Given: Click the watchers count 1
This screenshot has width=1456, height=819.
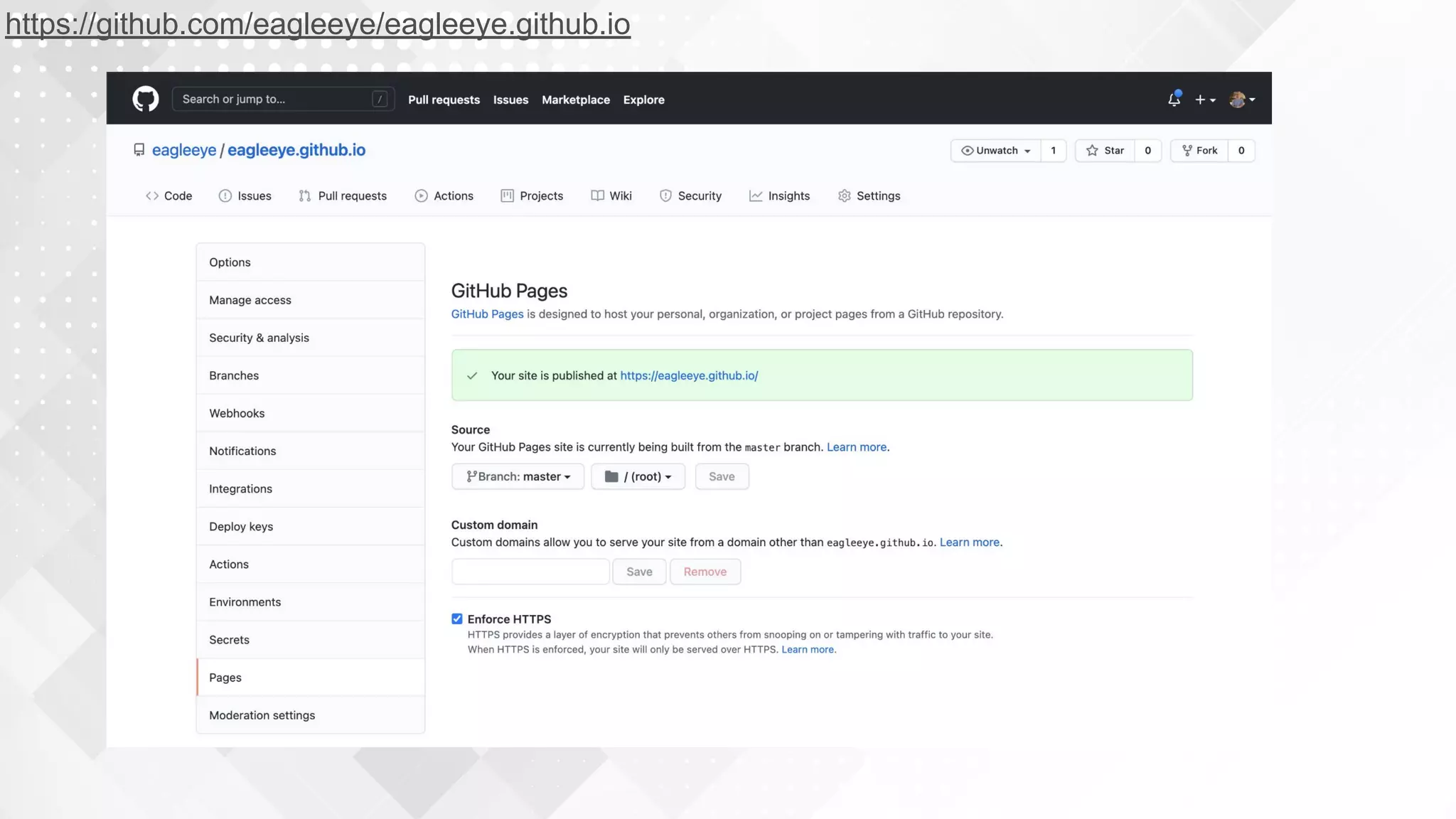Looking at the screenshot, I should coord(1054,151).
